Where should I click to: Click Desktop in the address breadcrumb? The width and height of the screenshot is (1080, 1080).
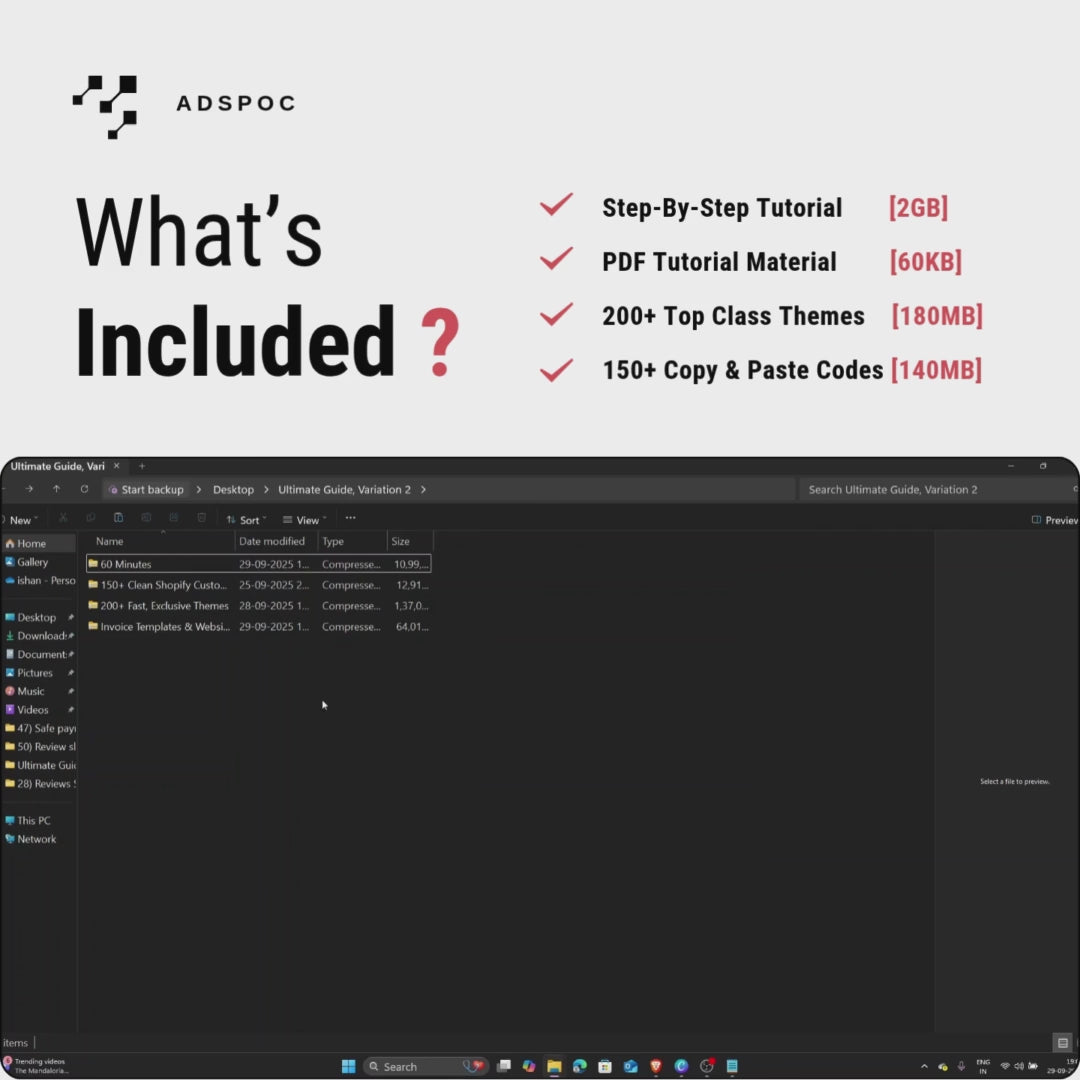pyautogui.click(x=233, y=490)
